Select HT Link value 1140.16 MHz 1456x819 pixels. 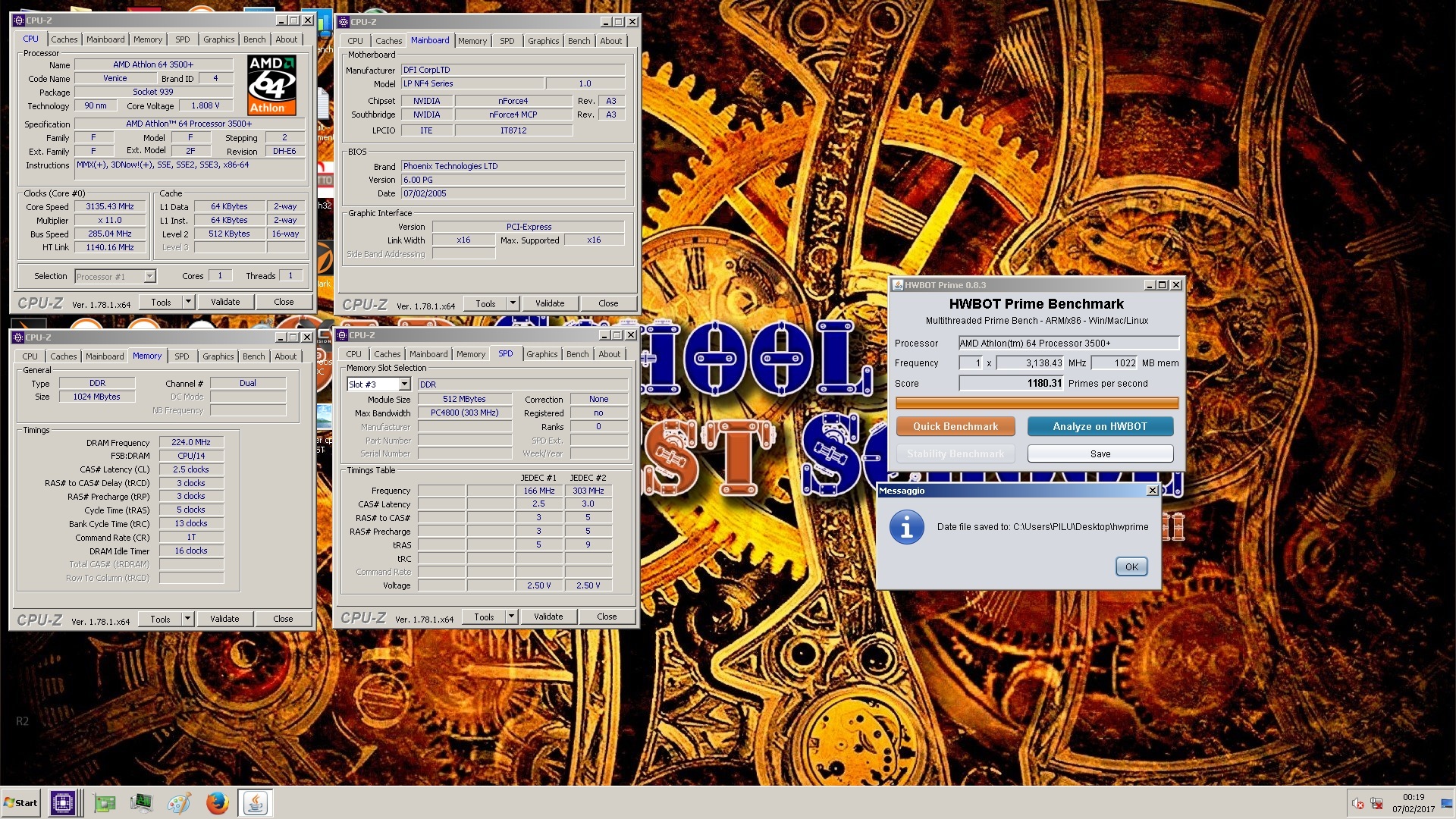[111, 247]
